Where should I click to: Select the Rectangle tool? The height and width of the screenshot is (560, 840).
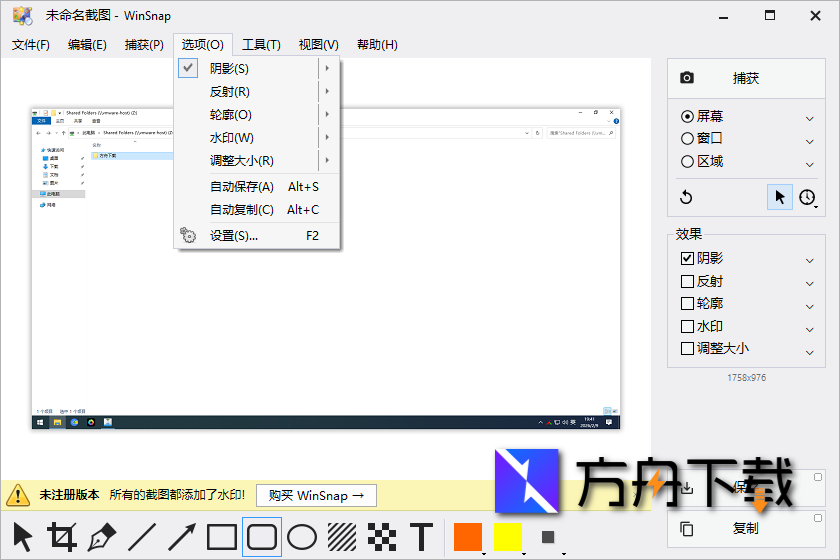pos(222,537)
